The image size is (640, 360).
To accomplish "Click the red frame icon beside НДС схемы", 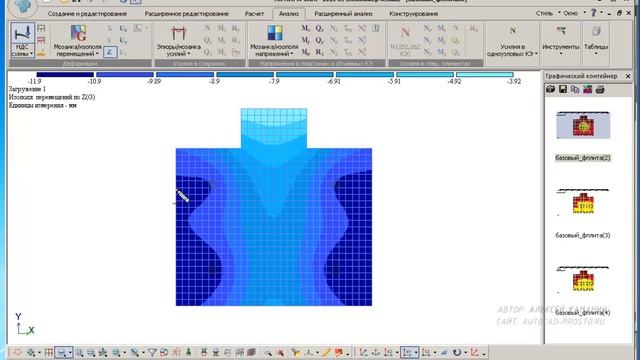I will [x=41, y=40].
